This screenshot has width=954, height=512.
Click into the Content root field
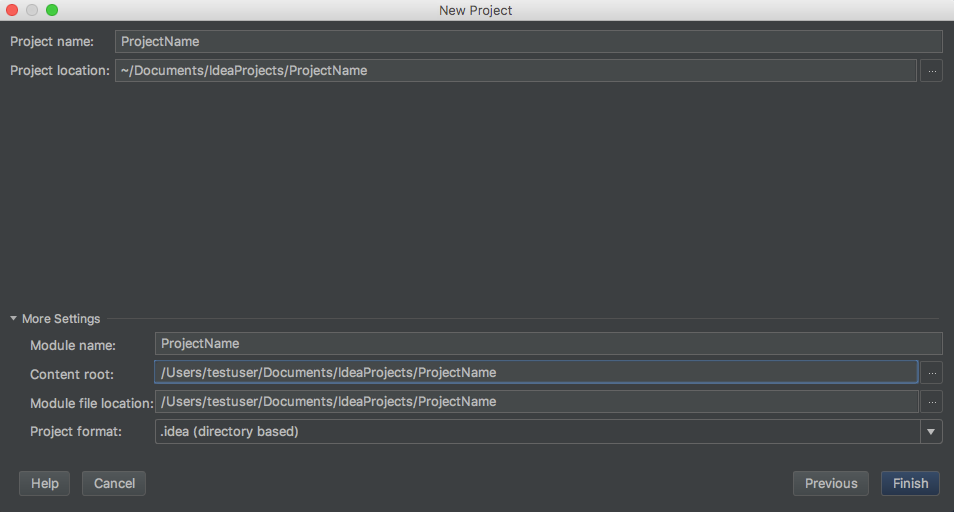[x=536, y=372]
